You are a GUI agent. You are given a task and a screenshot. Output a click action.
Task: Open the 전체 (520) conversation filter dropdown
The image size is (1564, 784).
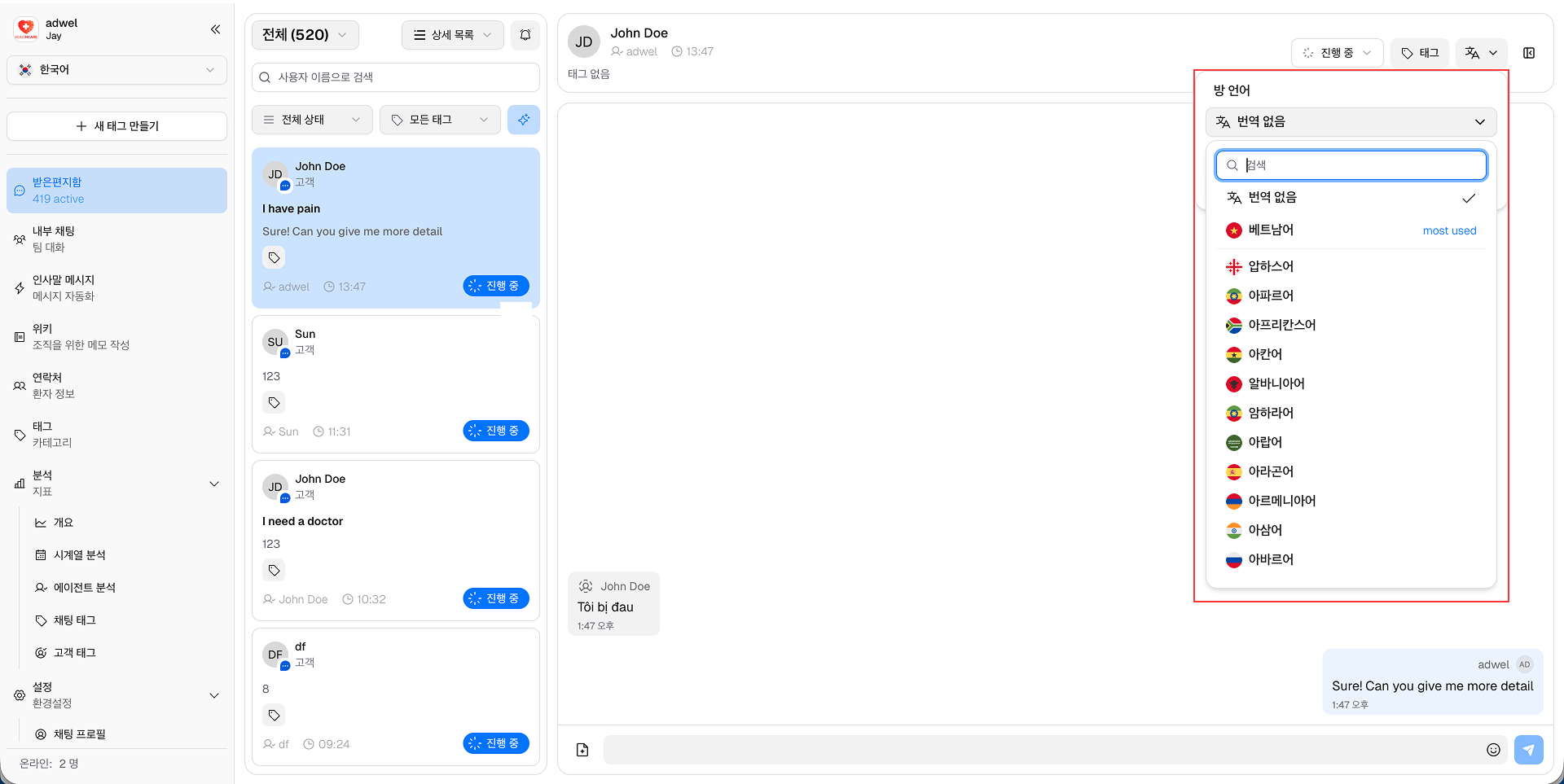pos(305,35)
